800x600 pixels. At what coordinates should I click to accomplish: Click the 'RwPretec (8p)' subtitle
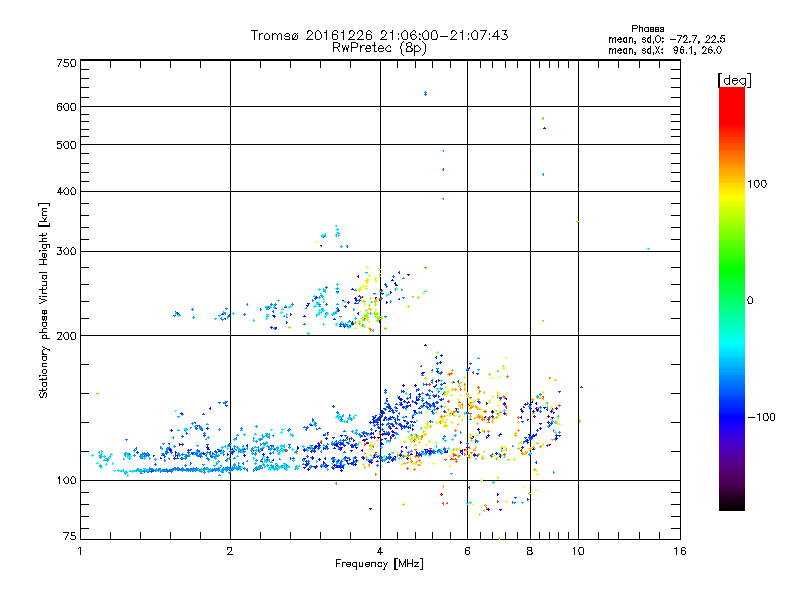(x=379, y=48)
